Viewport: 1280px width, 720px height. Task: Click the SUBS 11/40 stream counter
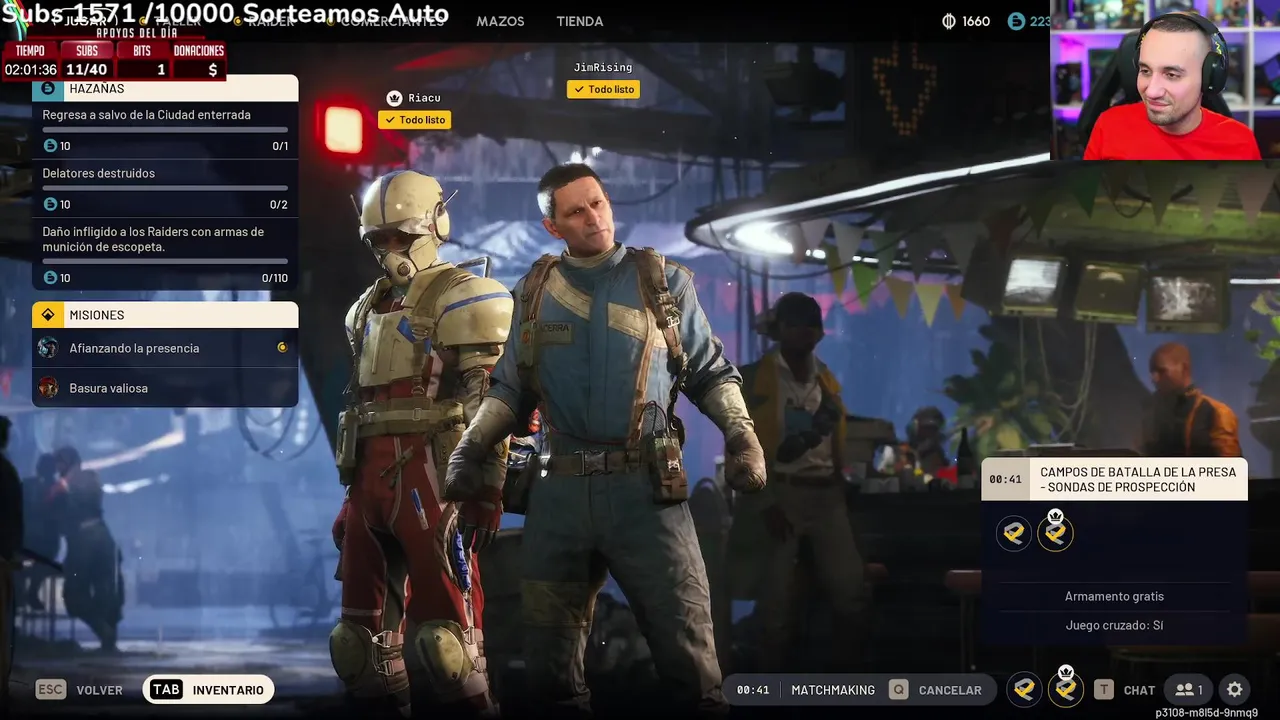87,61
